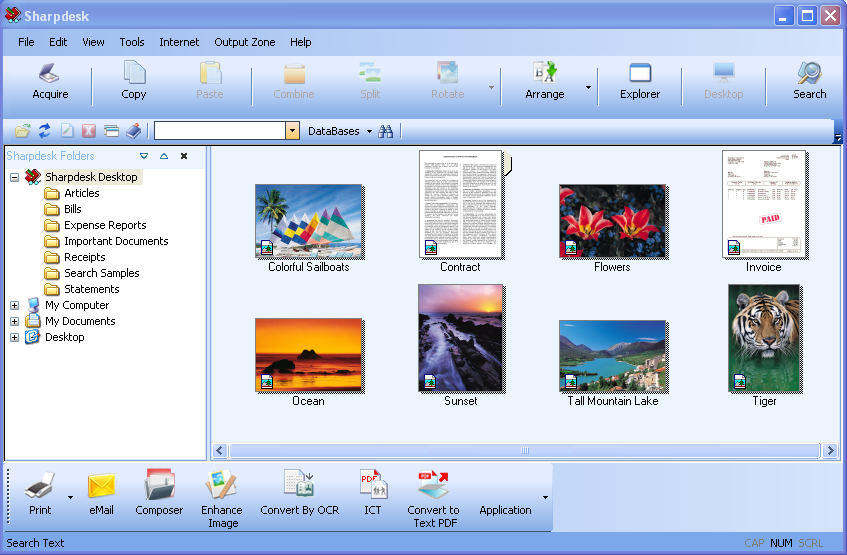Click the Print output zone icon
This screenshot has width=847, height=555.
click(x=40, y=485)
